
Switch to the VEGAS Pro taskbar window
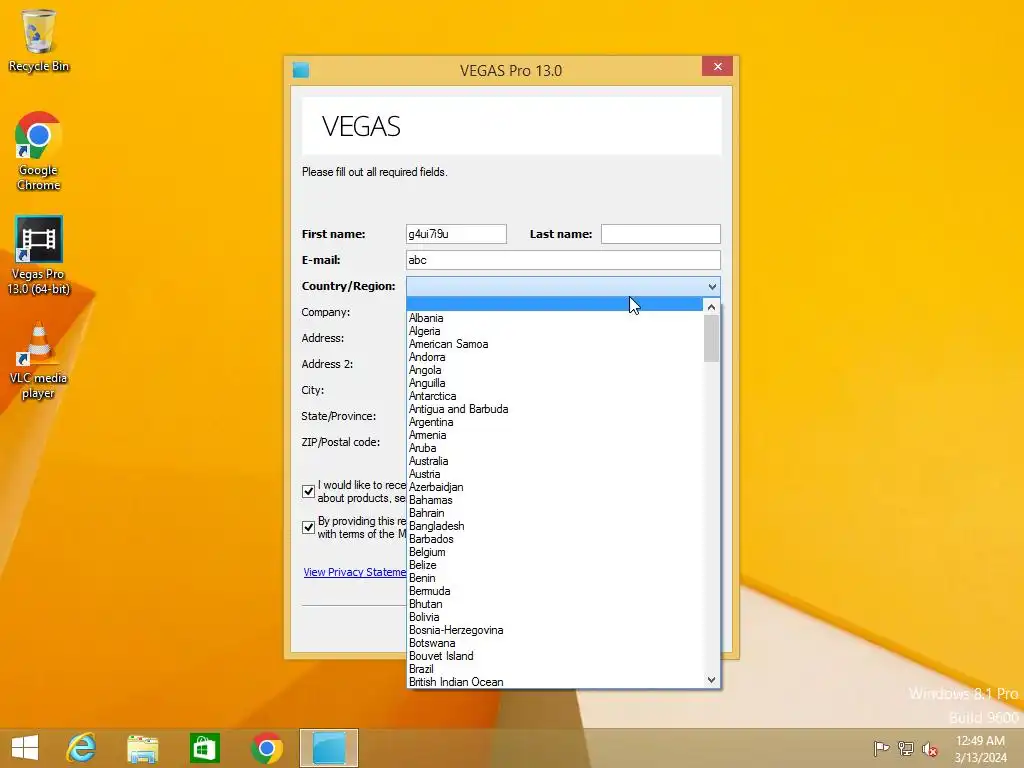(x=329, y=748)
